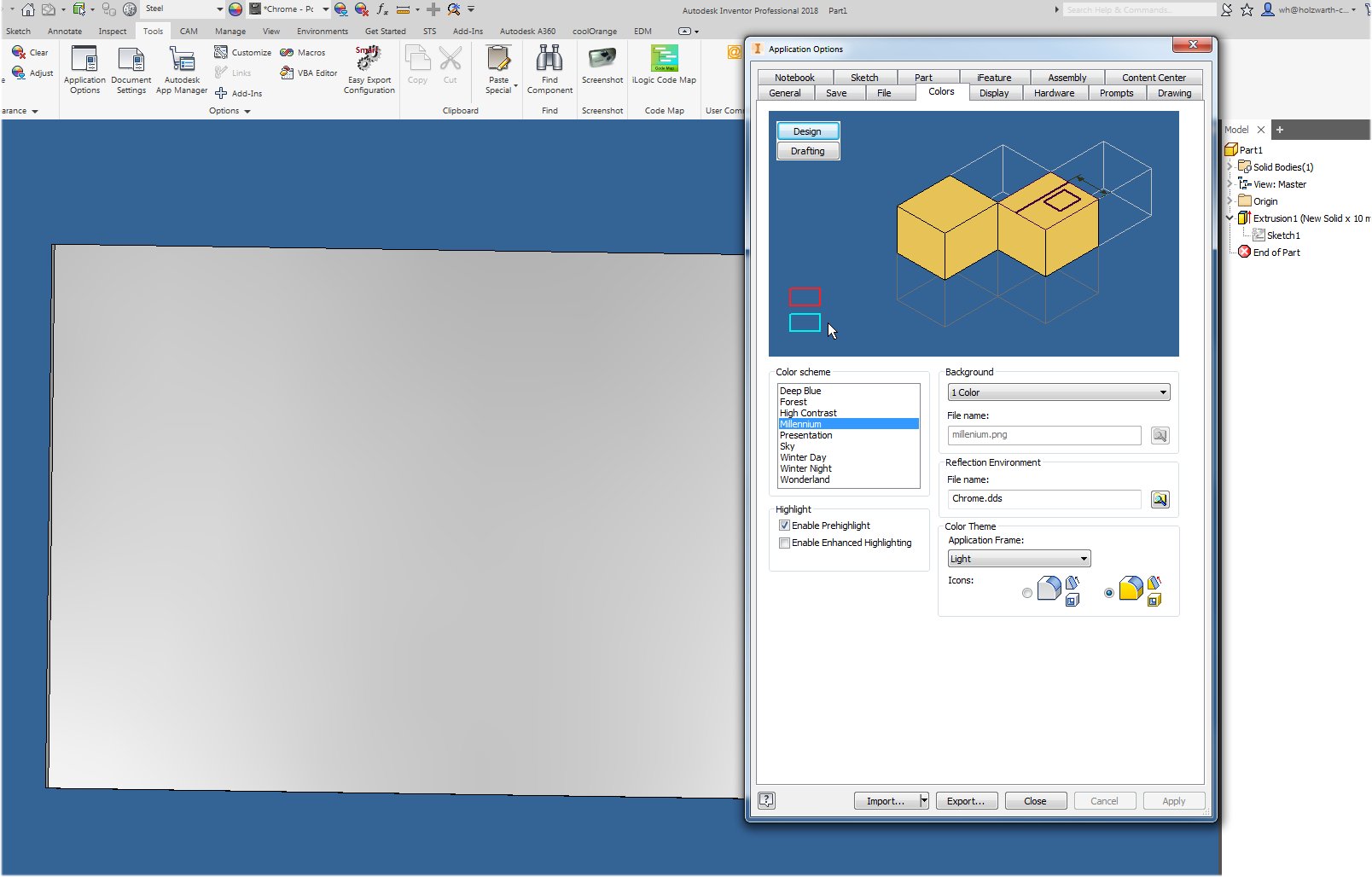Disable the Enable Prehighlight checkbox
Viewport: 1372px width, 877px height.
pyautogui.click(x=784, y=526)
